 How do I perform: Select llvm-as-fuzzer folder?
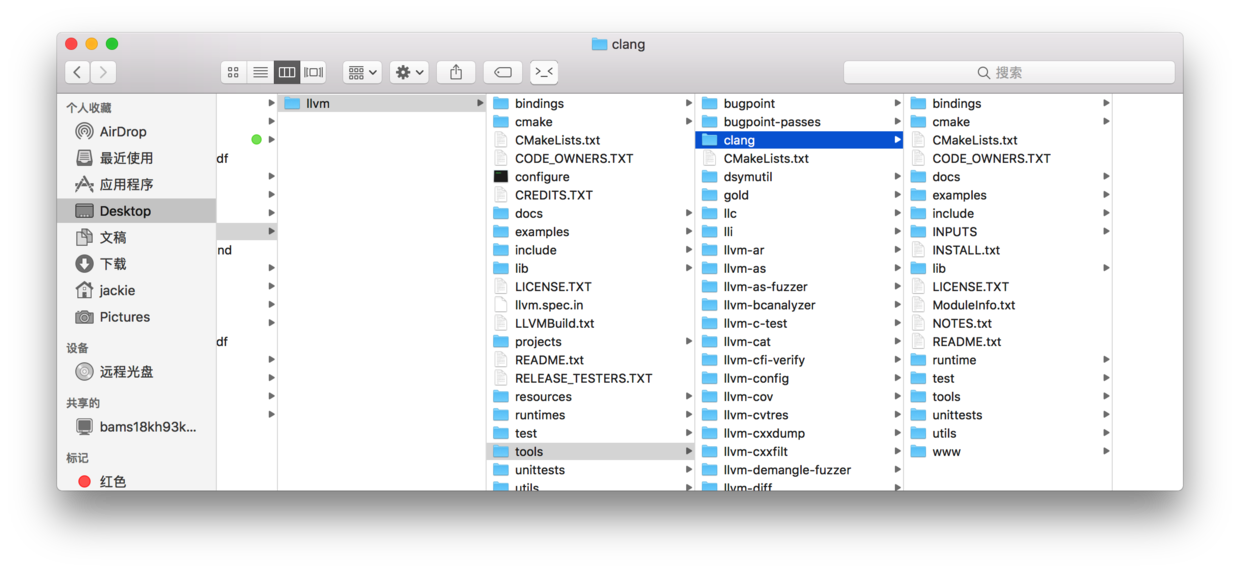[x=799, y=287]
